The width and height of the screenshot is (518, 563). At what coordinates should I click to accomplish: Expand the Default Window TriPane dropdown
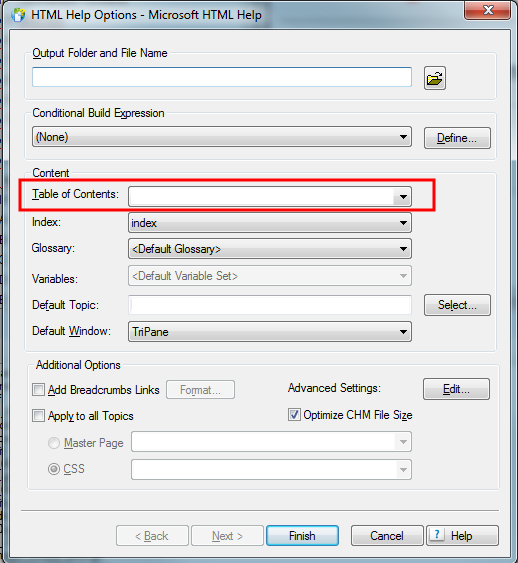[270, 331]
